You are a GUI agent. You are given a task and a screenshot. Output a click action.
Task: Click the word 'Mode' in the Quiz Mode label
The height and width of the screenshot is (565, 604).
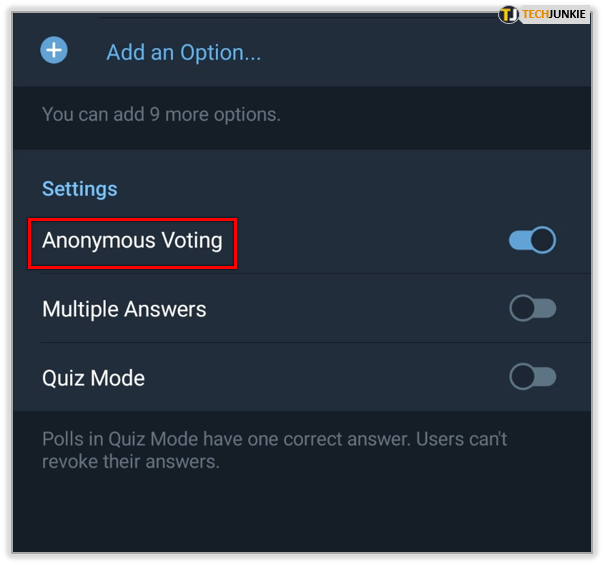119,378
